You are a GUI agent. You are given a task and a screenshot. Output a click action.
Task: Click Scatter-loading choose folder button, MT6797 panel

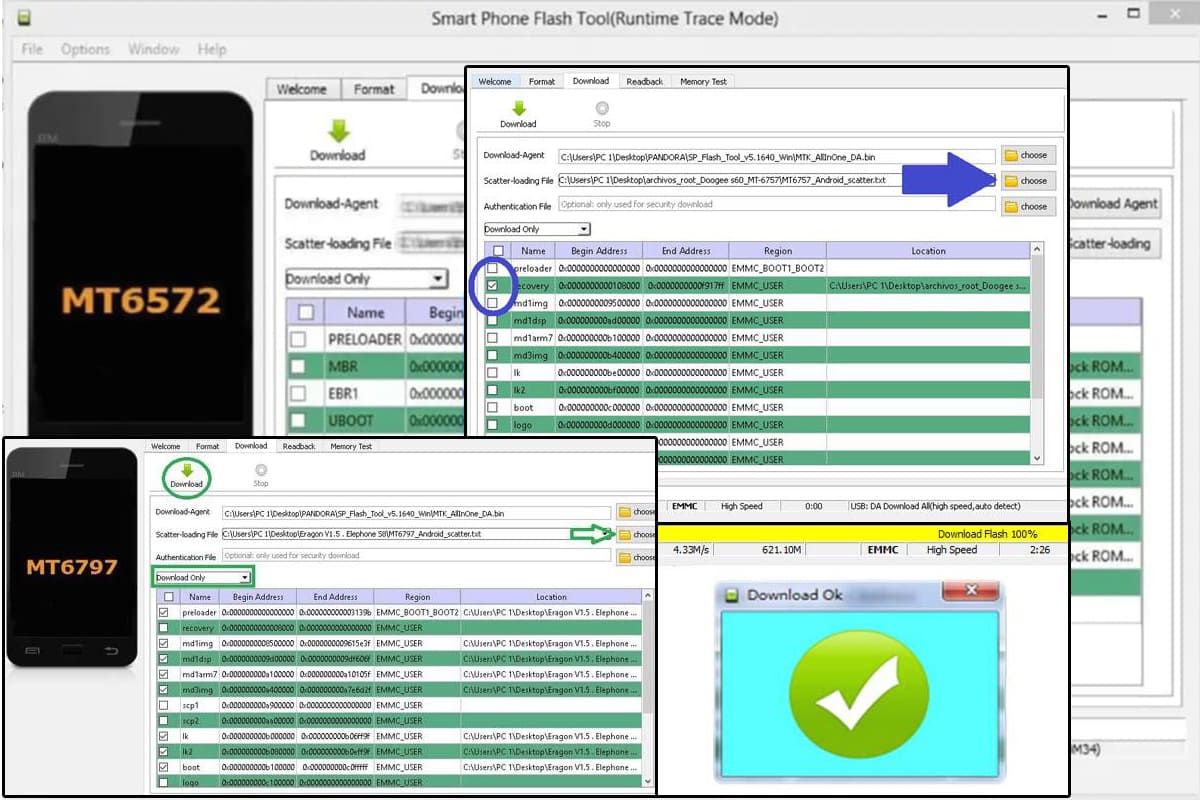click(x=637, y=535)
